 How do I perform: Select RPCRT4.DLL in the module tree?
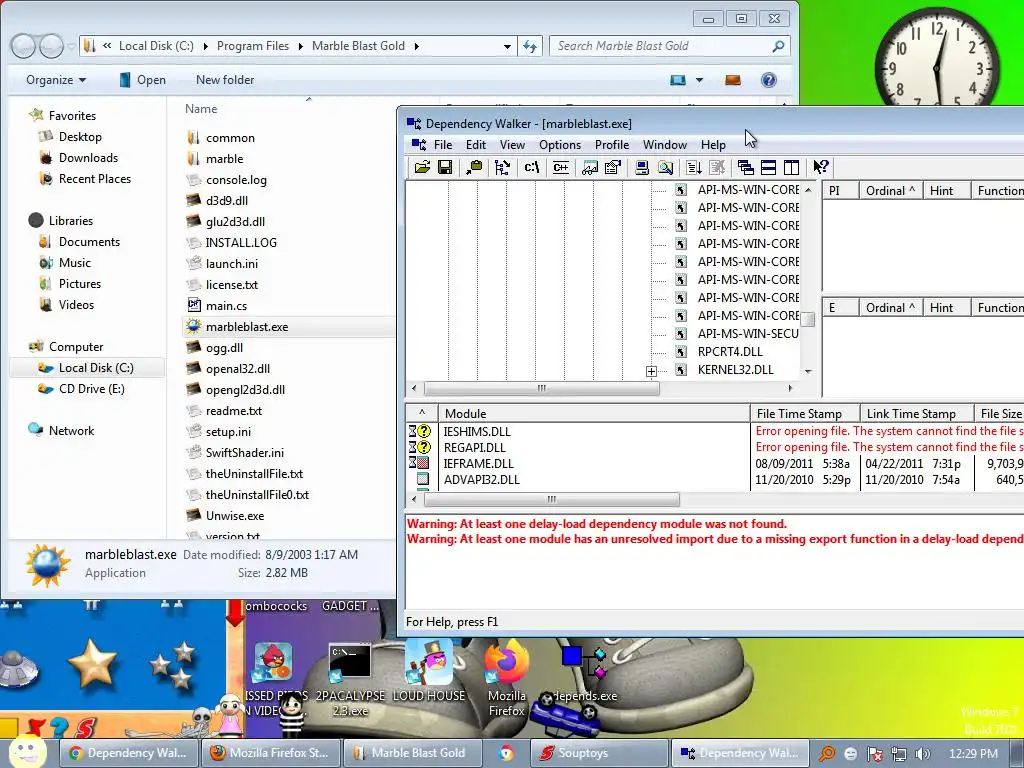(730, 351)
